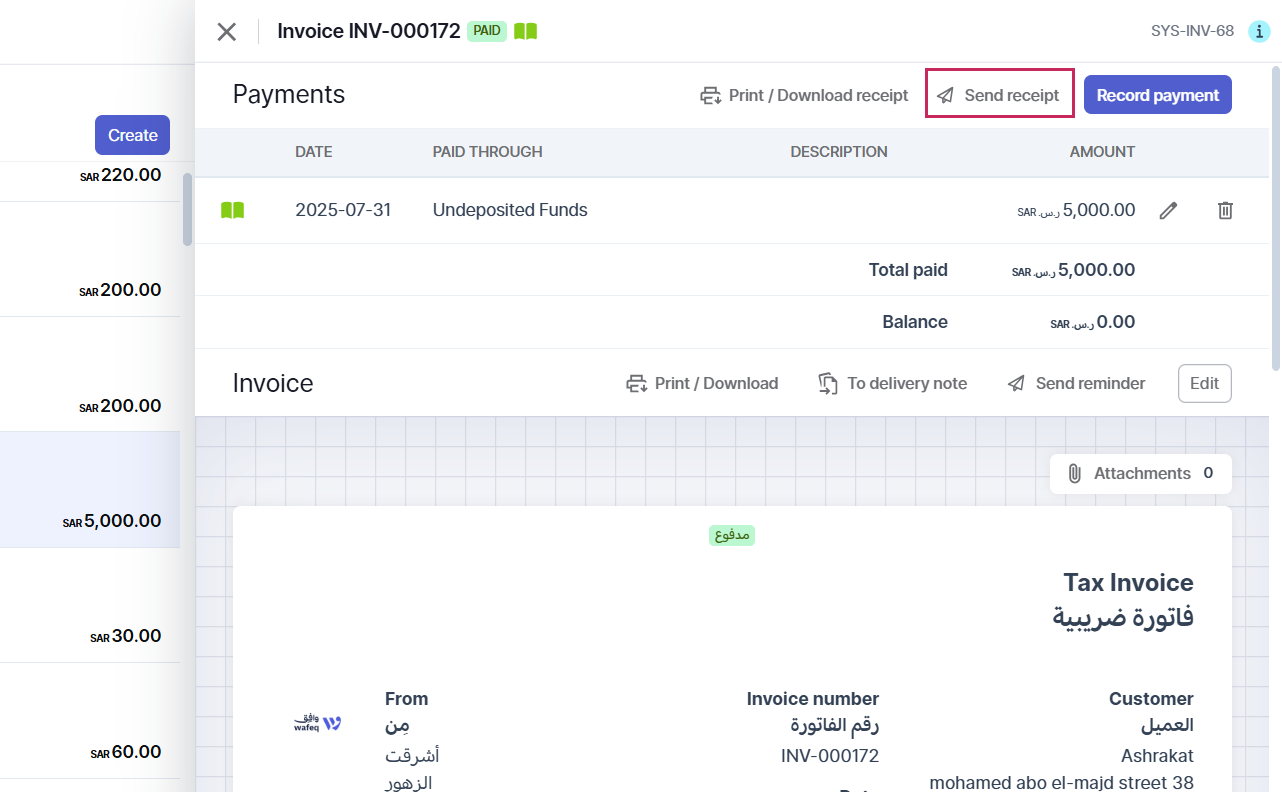
Task: Click Print / Download in the Invoice section
Action: [x=702, y=383]
